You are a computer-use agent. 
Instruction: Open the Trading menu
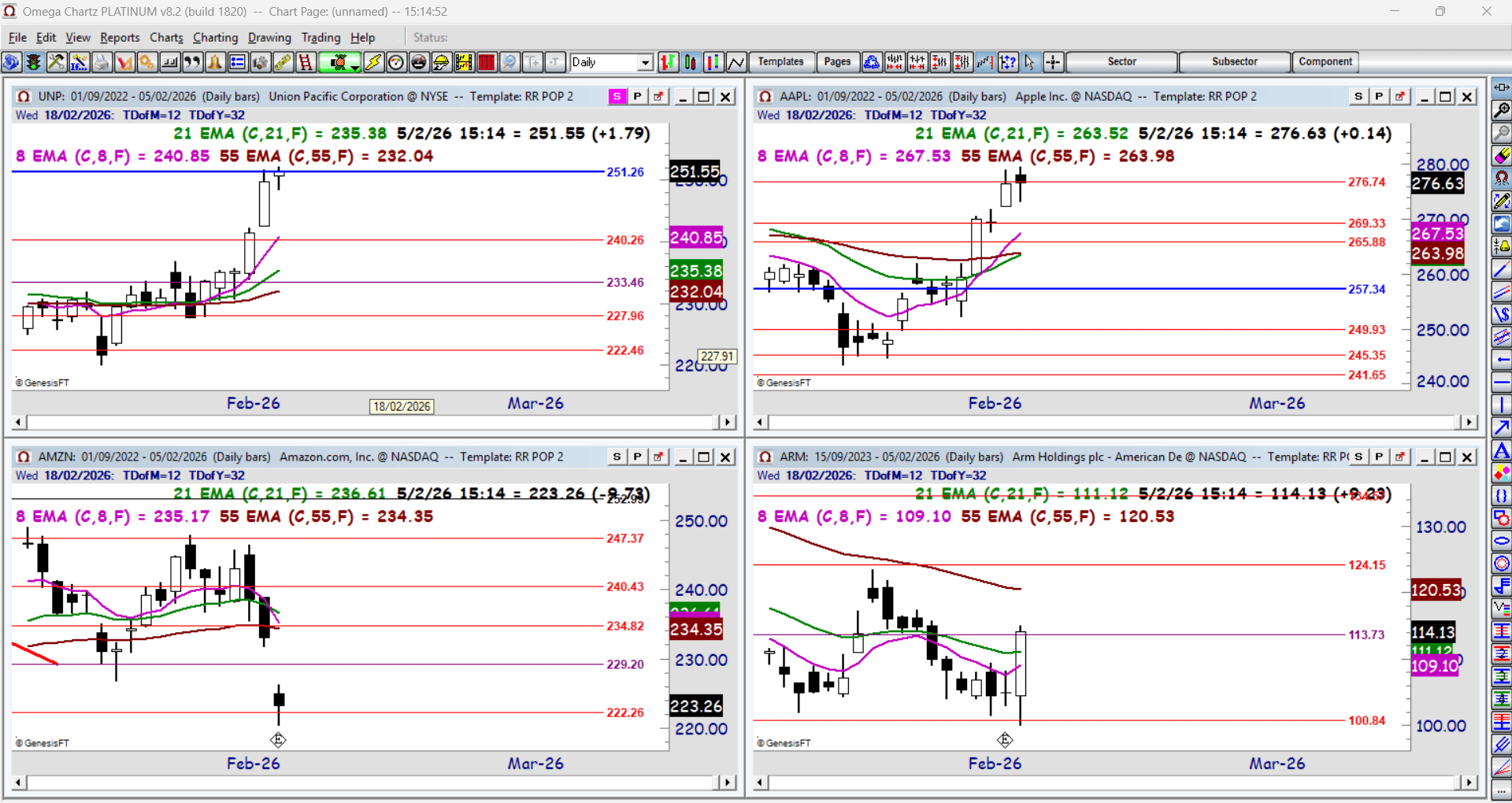(321, 38)
